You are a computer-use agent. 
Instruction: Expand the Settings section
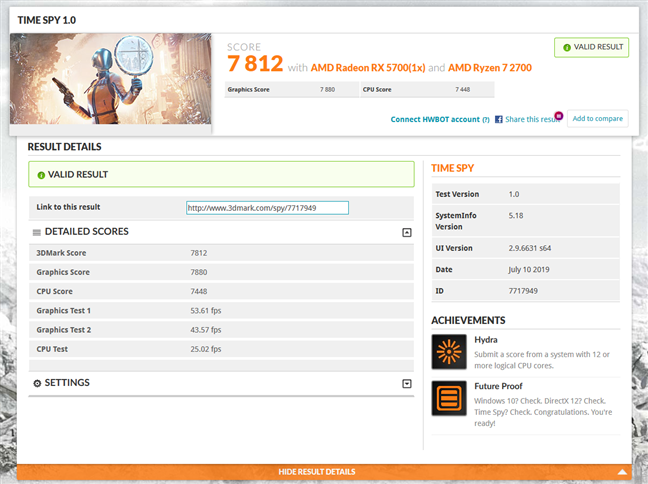click(407, 384)
